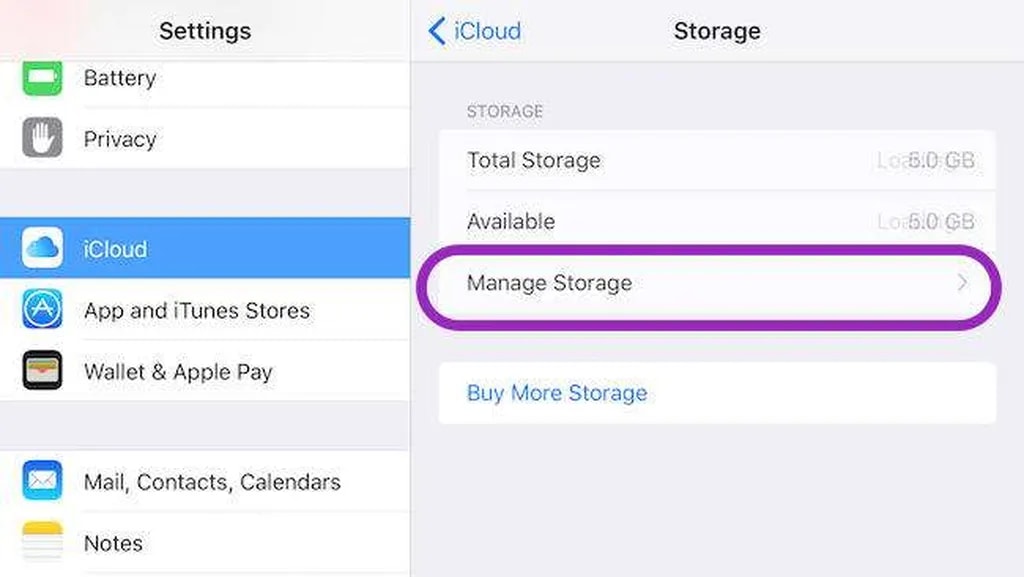Viewport: 1024px width, 577px height.
Task: Open the Notes settings label
Action: (x=113, y=543)
